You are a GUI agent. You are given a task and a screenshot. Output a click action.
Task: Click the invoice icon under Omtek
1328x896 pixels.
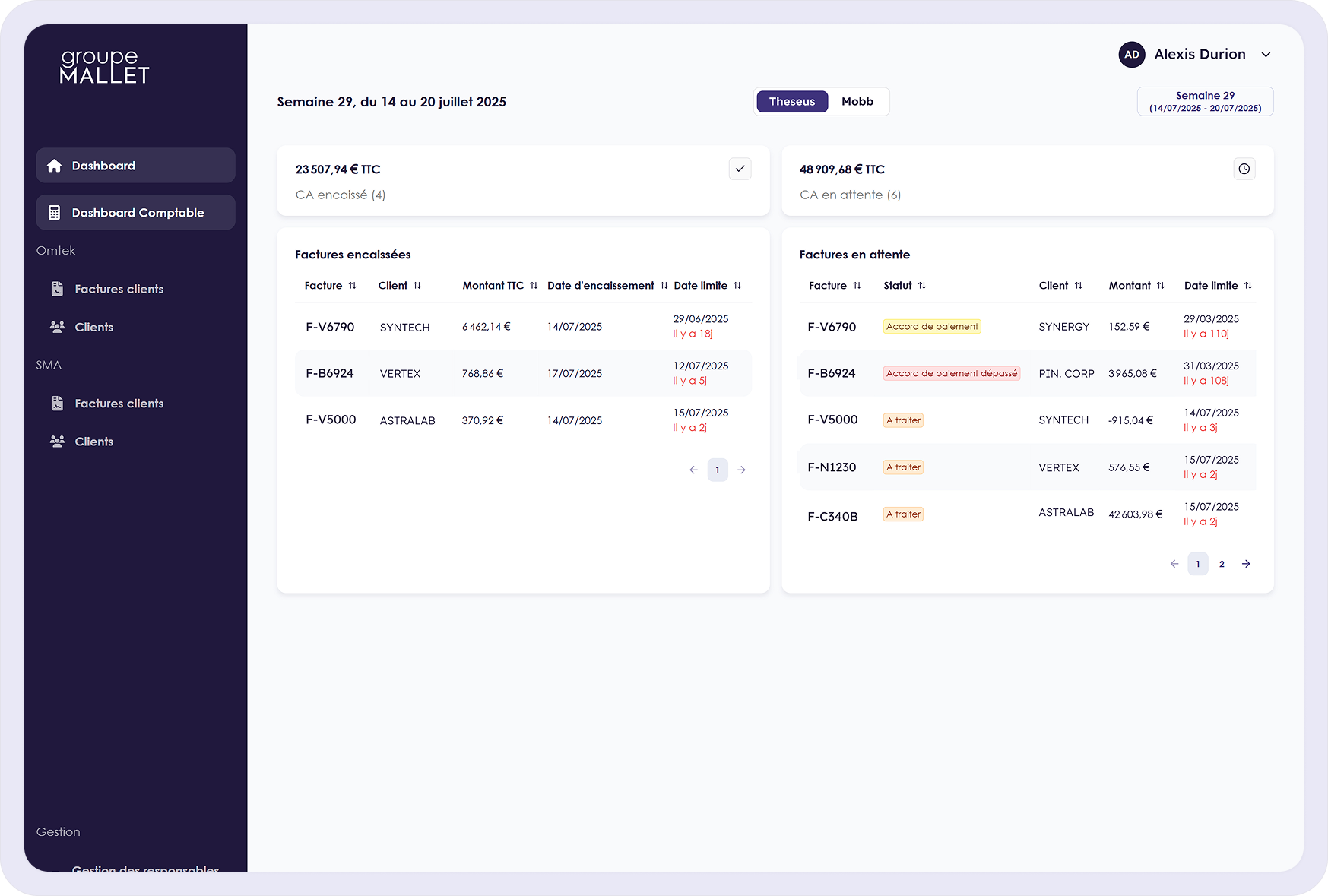click(57, 289)
